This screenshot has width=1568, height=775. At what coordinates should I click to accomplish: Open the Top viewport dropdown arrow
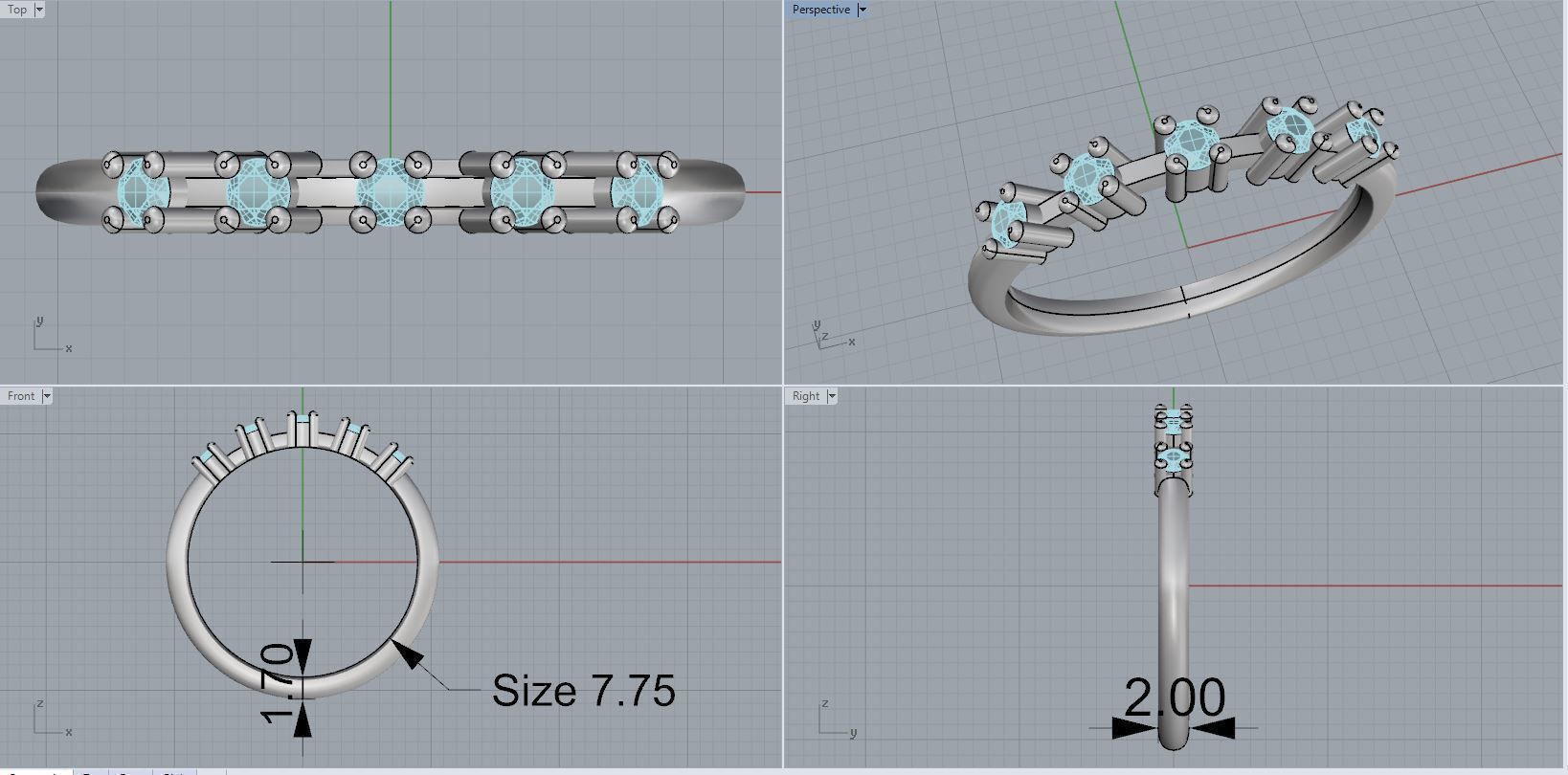point(39,10)
